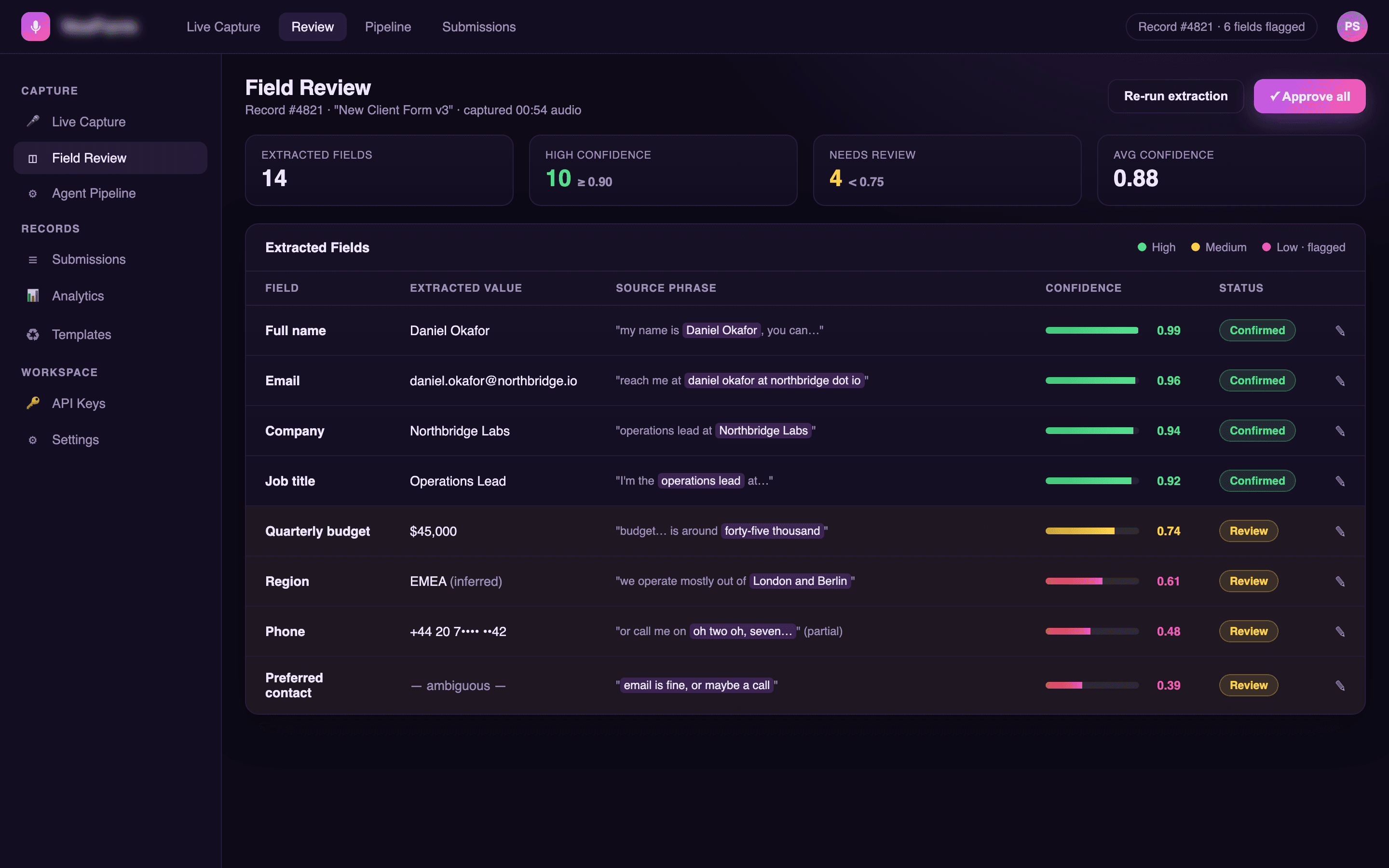Click the Templates recycle icon
The image size is (1389, 868).
coord(33,334)
